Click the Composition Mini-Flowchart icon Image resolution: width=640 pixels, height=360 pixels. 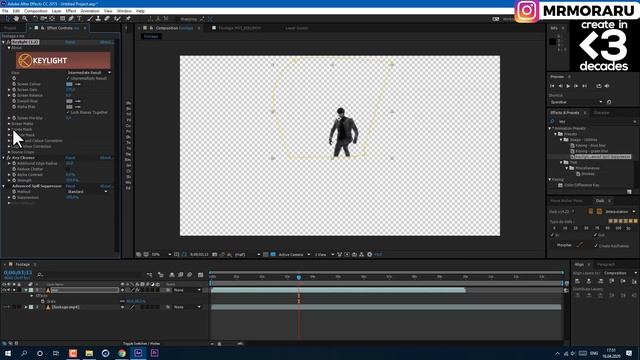149,275
